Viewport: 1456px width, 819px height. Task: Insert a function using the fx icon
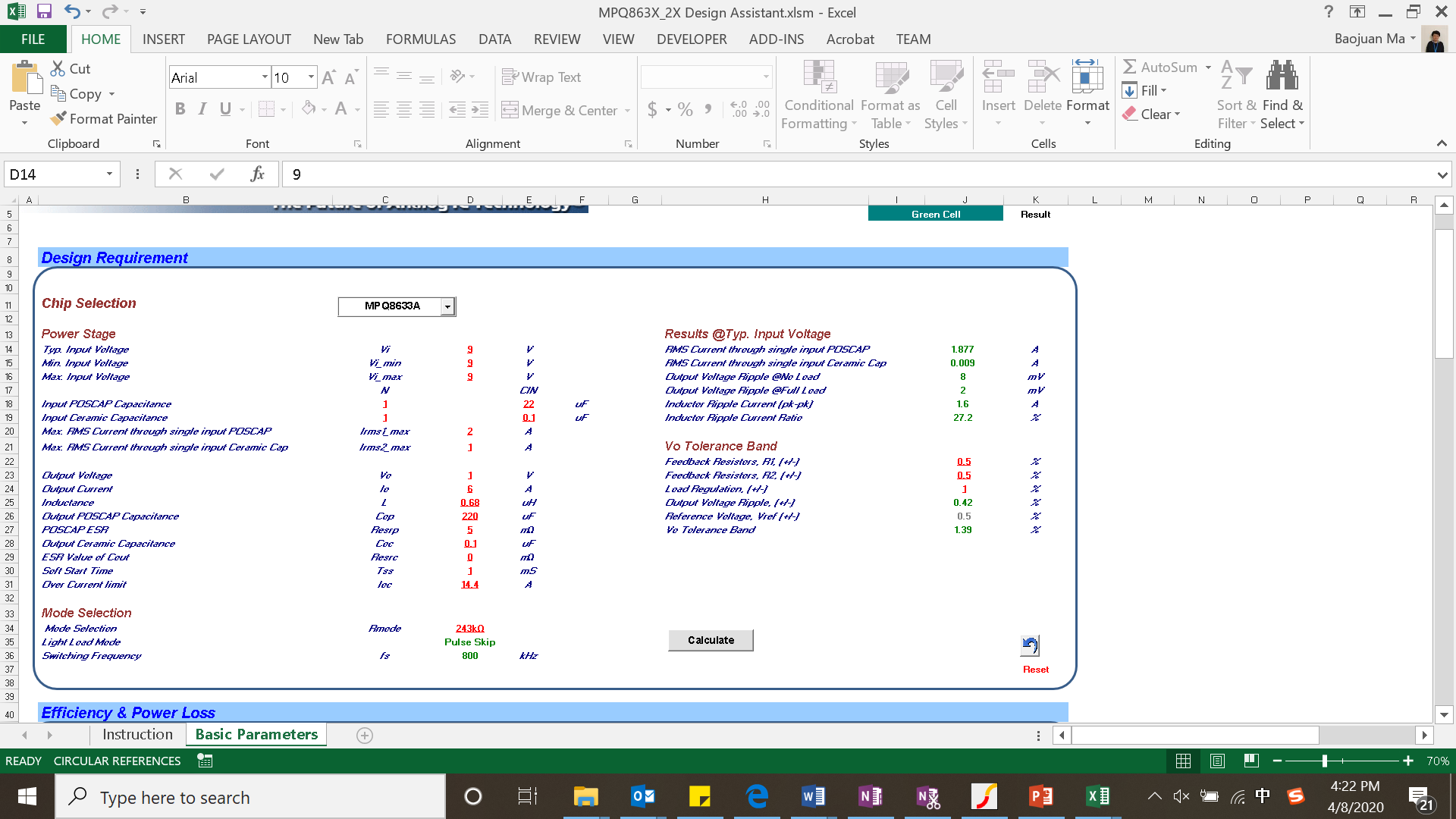tap(258, 174)
